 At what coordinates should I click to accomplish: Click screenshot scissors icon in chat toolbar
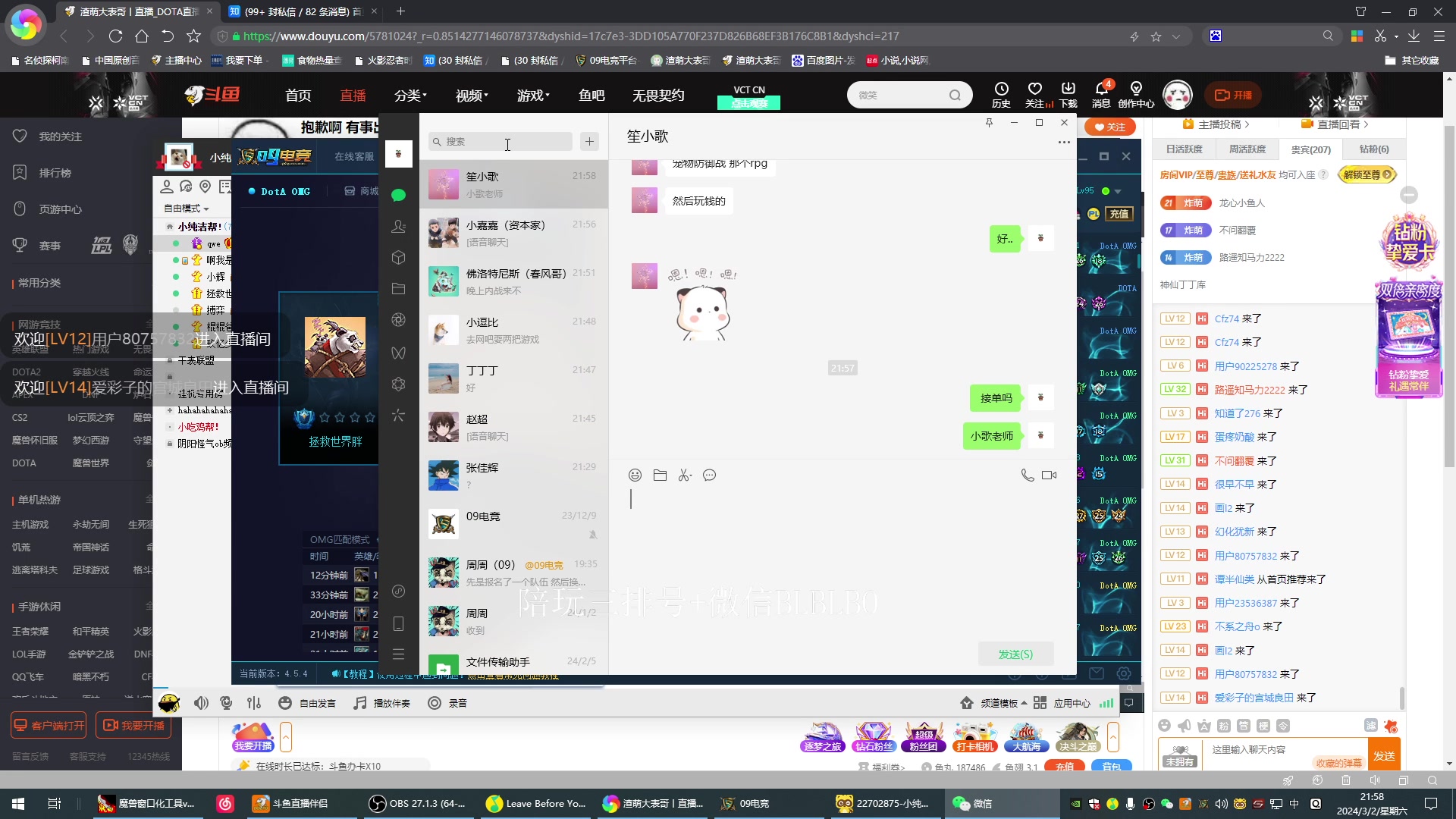coord(685,475)
